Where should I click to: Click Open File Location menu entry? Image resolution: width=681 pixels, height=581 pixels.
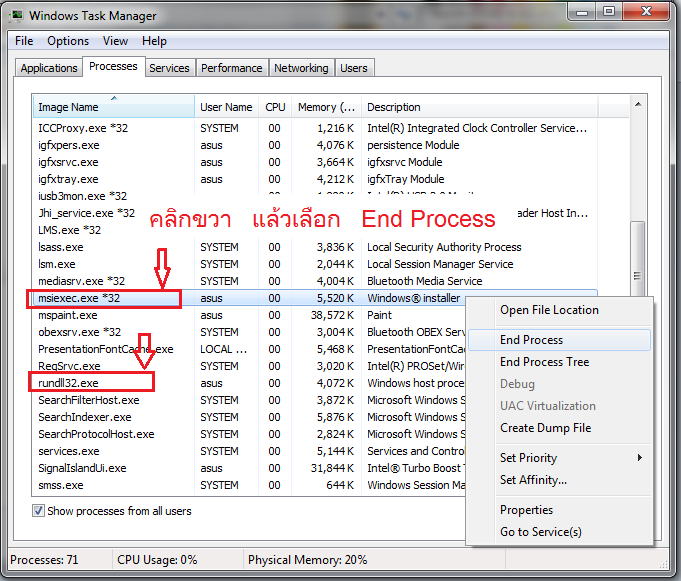[x=549, y=310]
